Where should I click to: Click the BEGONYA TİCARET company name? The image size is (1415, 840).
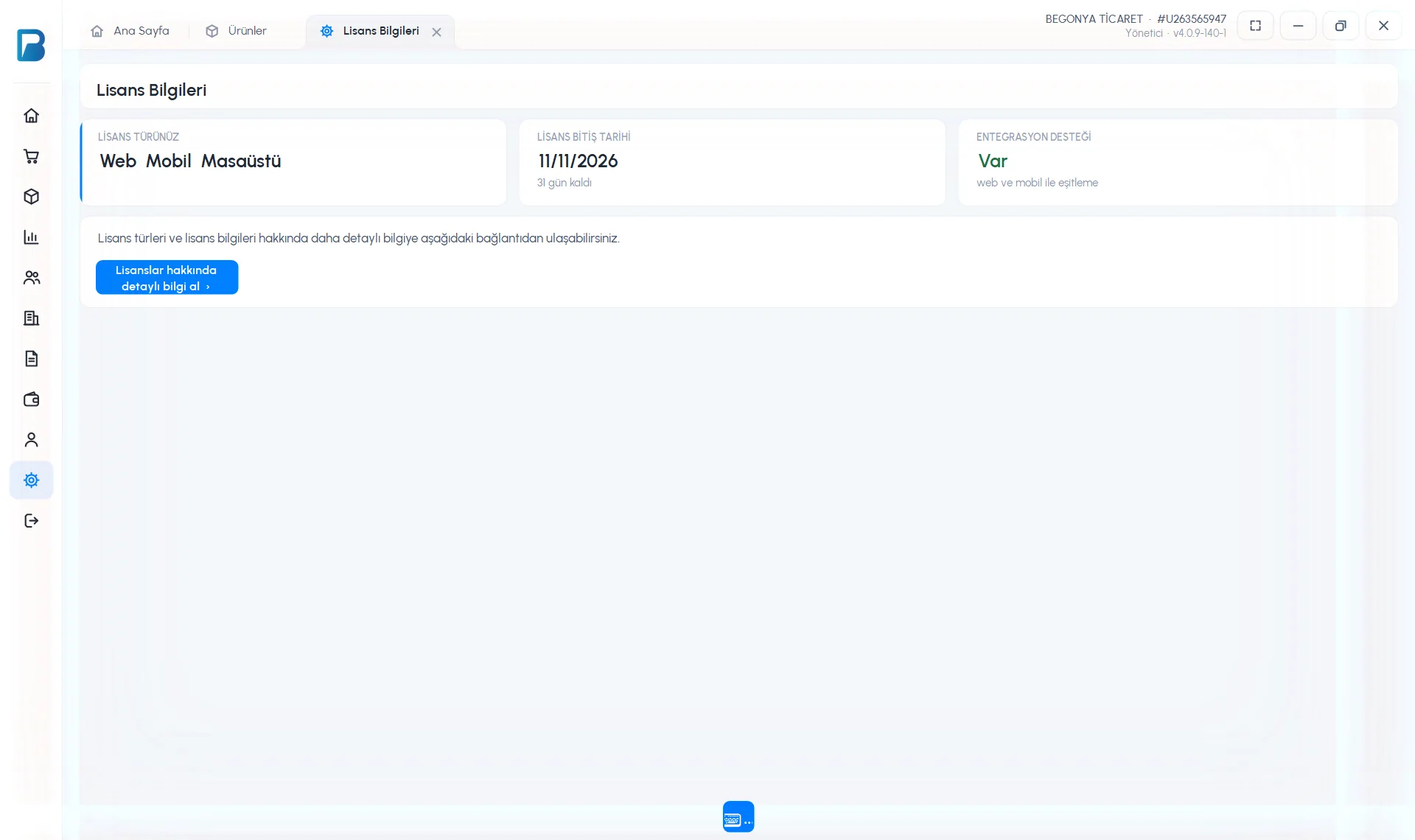(1094, 19)
